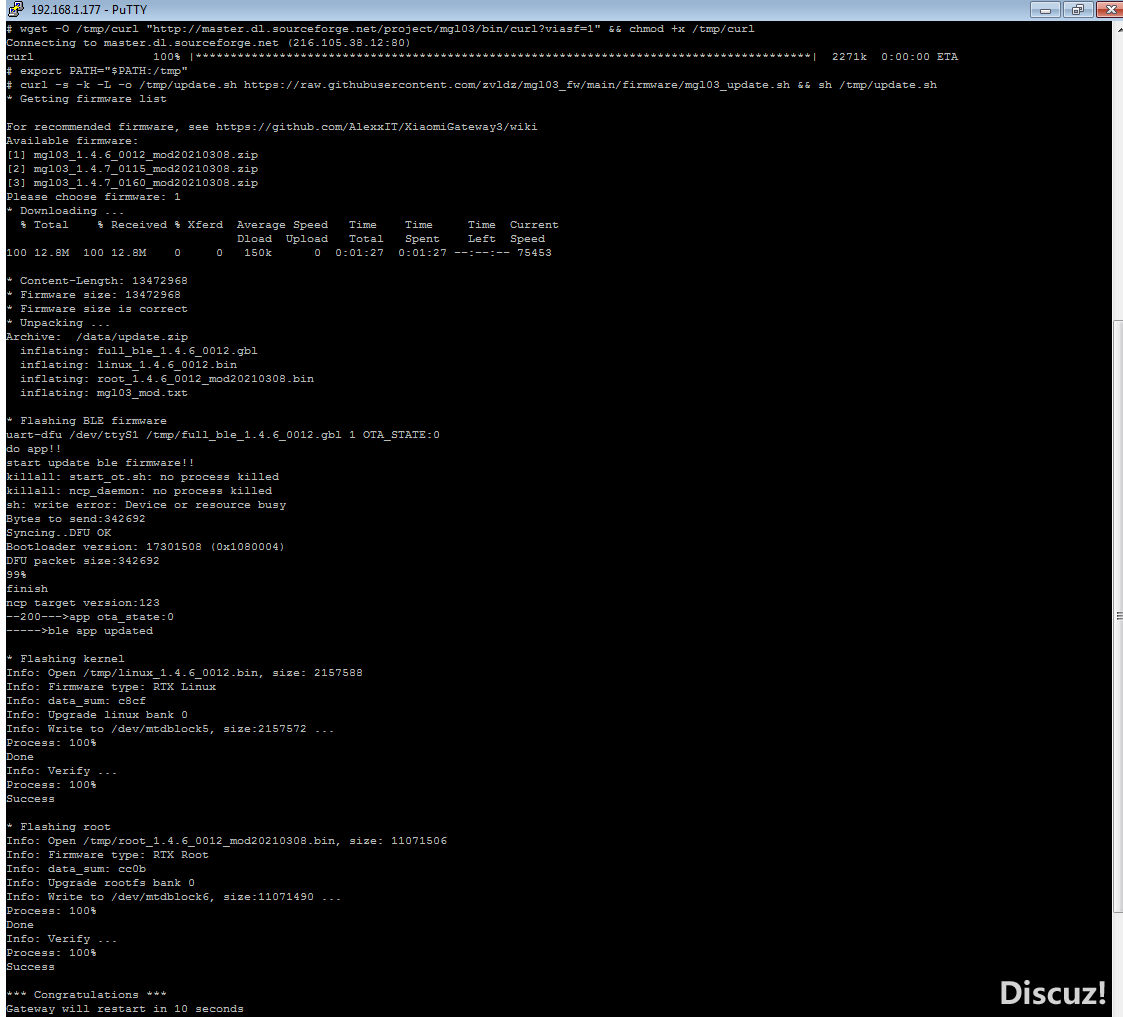Click 'Gateway will restart in 10 seconds'
This screenshot has width=1123, height=1017.
(x=125, y=1009)
